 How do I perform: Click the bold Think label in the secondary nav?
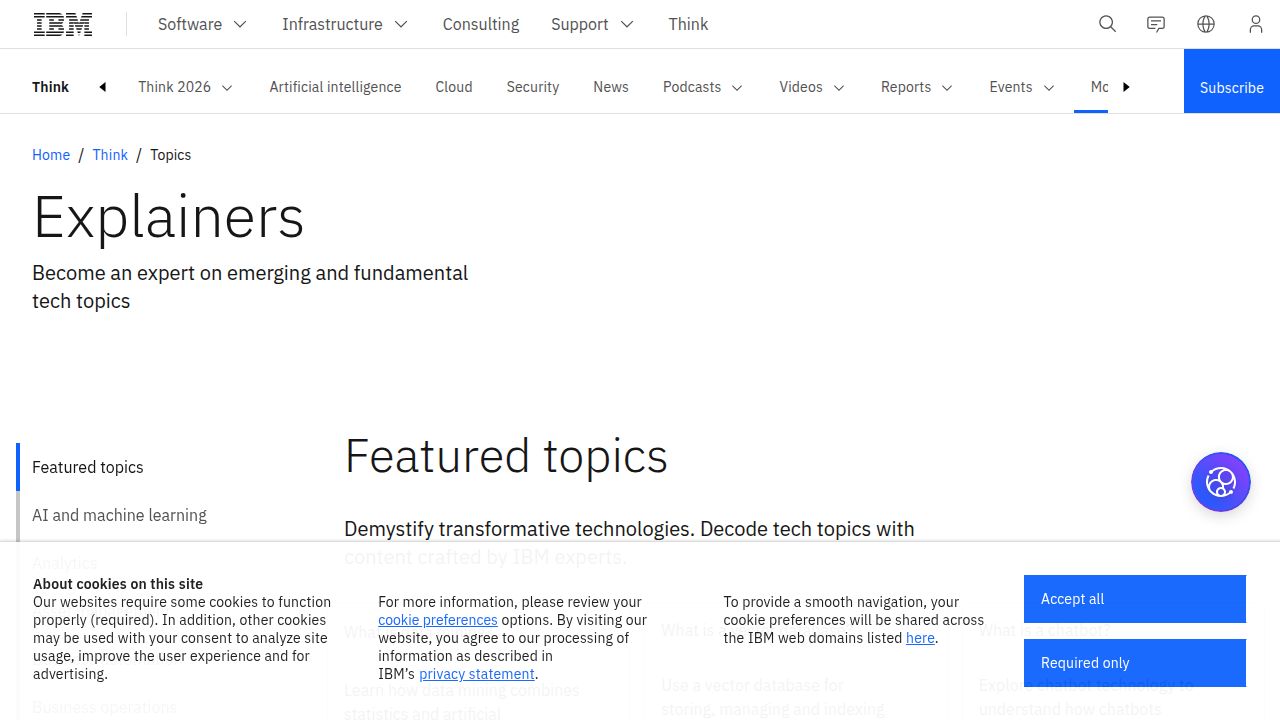point(50,87)
